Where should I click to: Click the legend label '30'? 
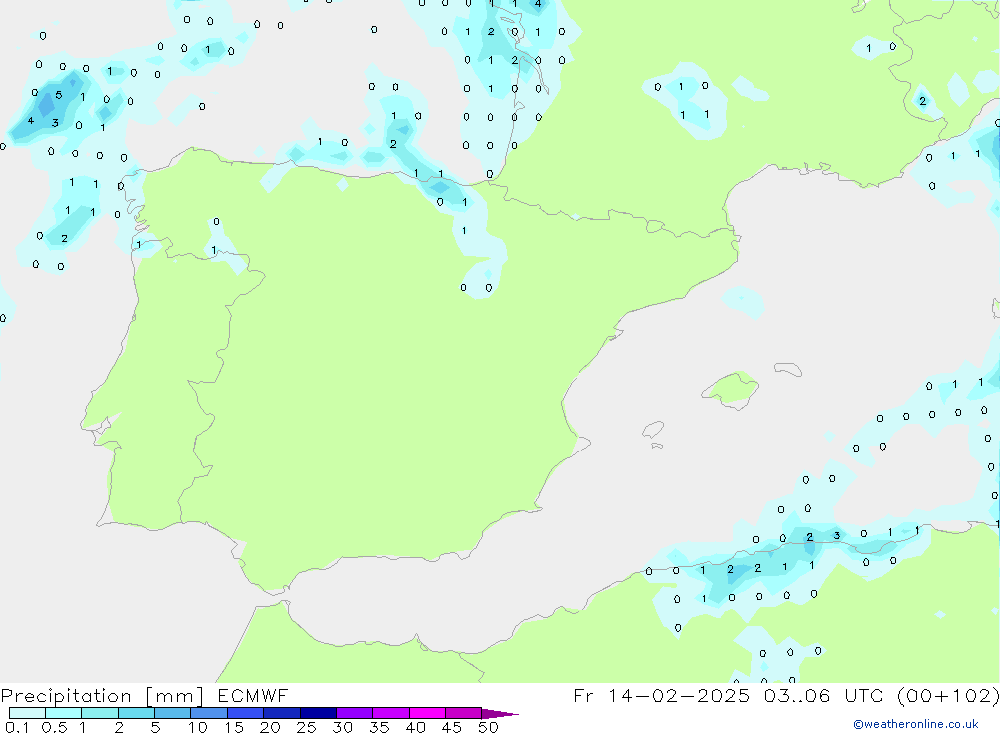[x=342, y=727]
